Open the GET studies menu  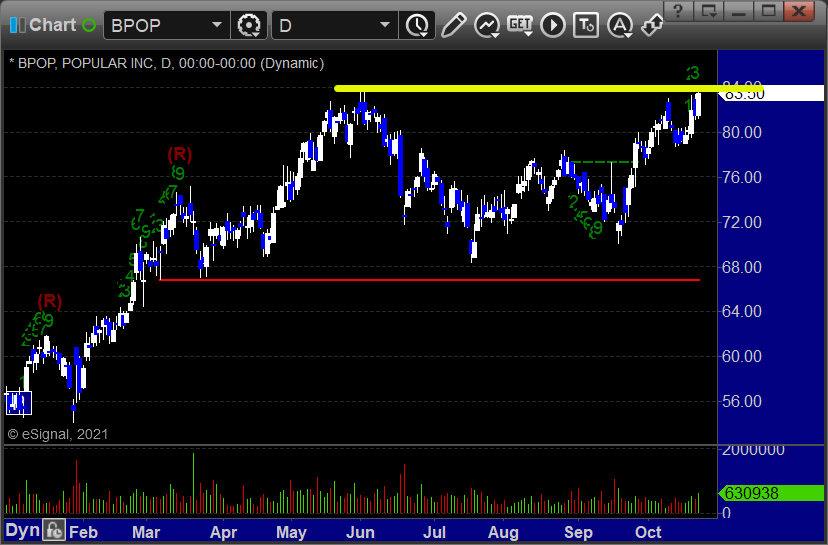pyautogui.click(x=520, y=25)
